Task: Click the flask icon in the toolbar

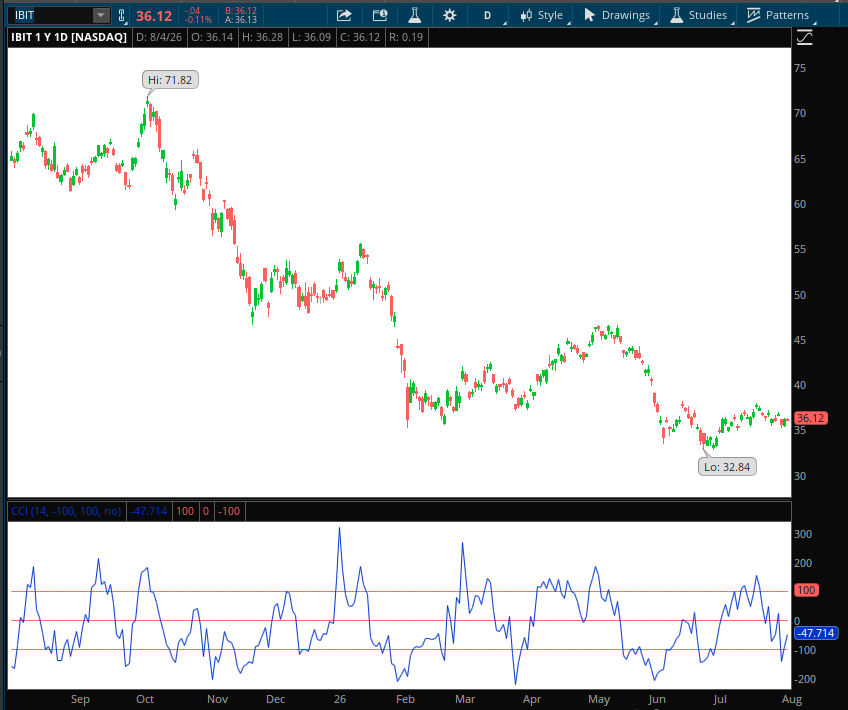Action: point(414,15)
